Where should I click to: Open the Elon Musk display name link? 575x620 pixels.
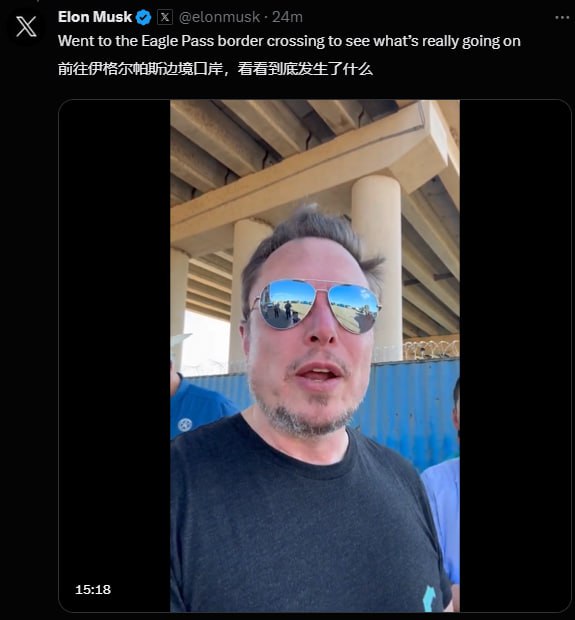95,17
